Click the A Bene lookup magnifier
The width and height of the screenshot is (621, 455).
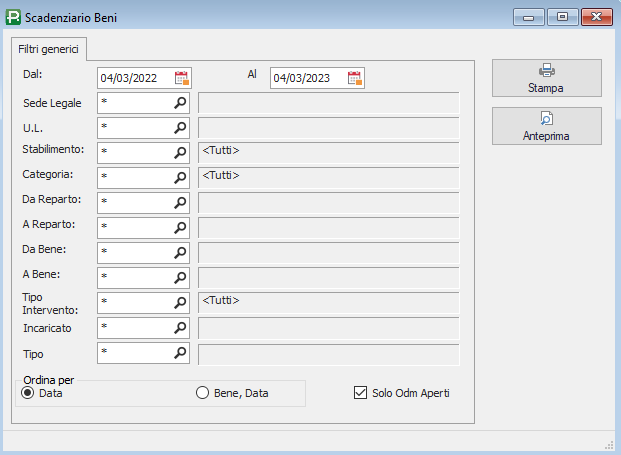(x=180, y=277)
